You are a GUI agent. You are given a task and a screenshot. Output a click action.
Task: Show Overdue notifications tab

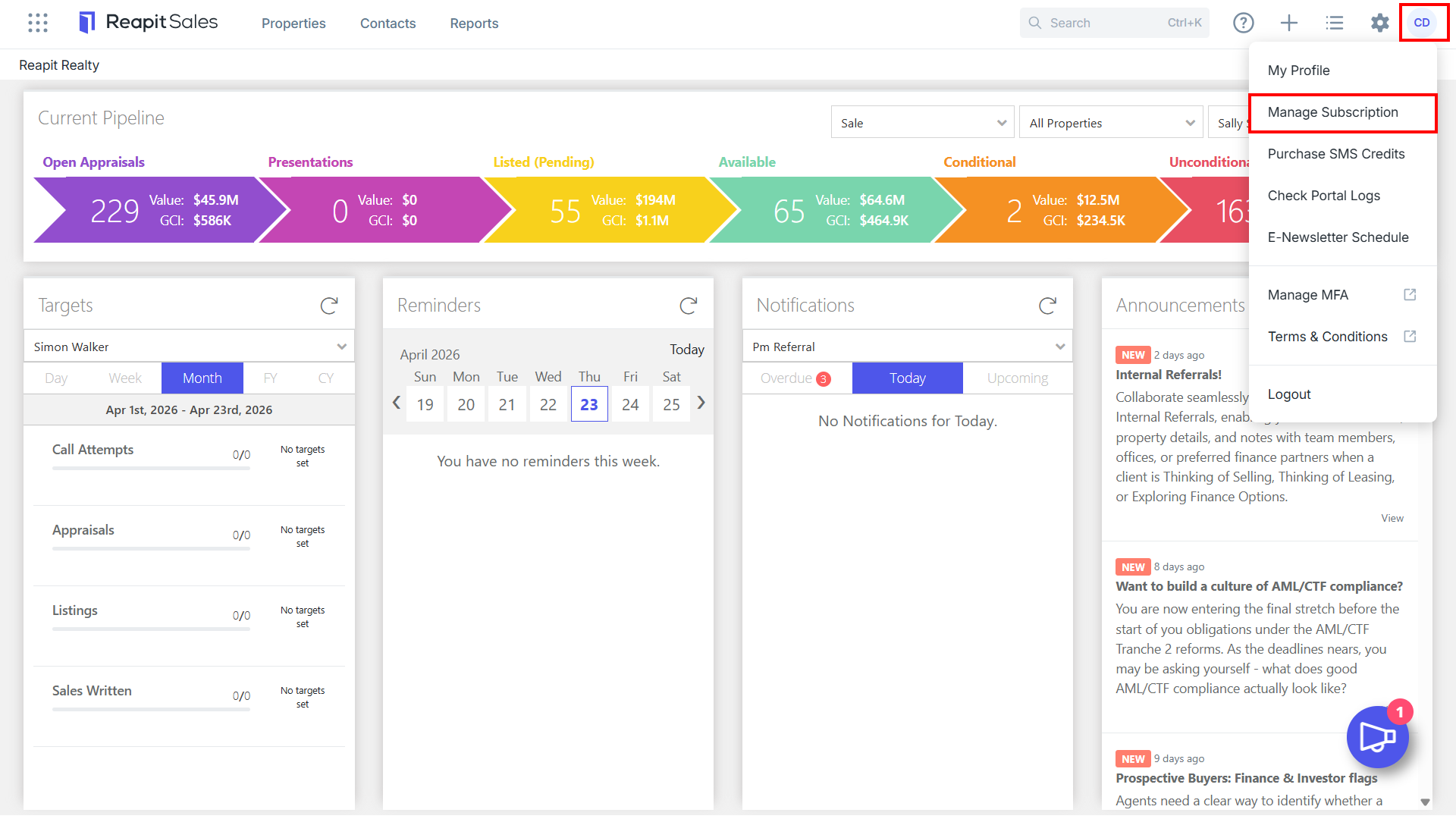point(796,378)
